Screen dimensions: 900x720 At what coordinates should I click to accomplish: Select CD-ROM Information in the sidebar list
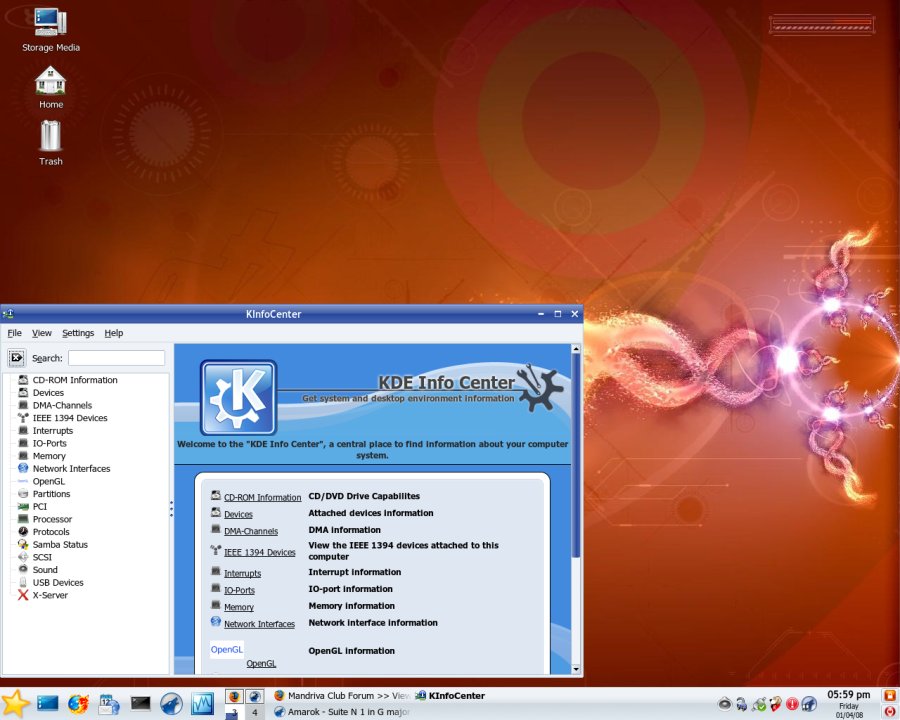coord(75,380)
